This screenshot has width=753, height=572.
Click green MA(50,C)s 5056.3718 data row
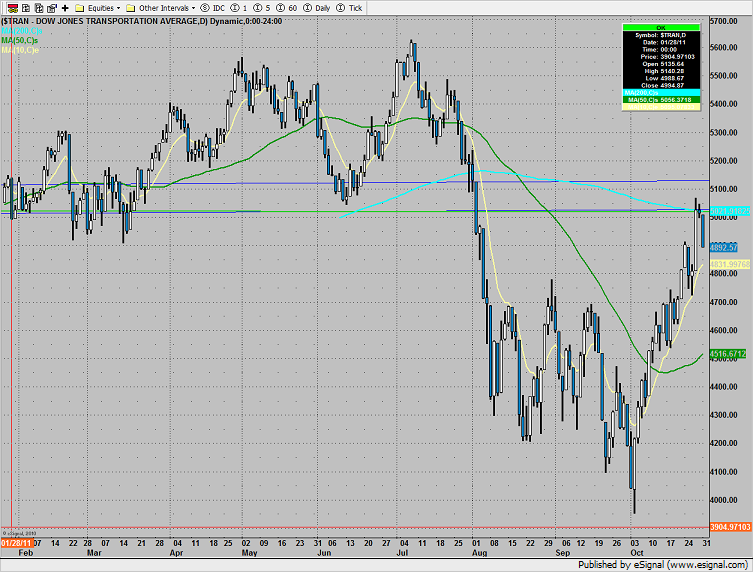click(661, 100)
